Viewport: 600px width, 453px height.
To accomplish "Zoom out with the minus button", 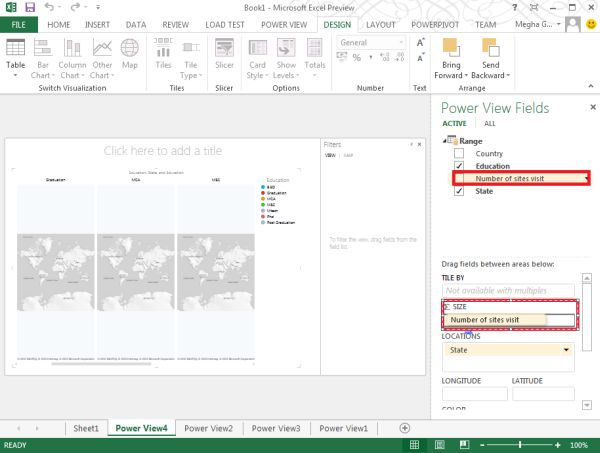I will pyautogui.click(x=482, y=445).
